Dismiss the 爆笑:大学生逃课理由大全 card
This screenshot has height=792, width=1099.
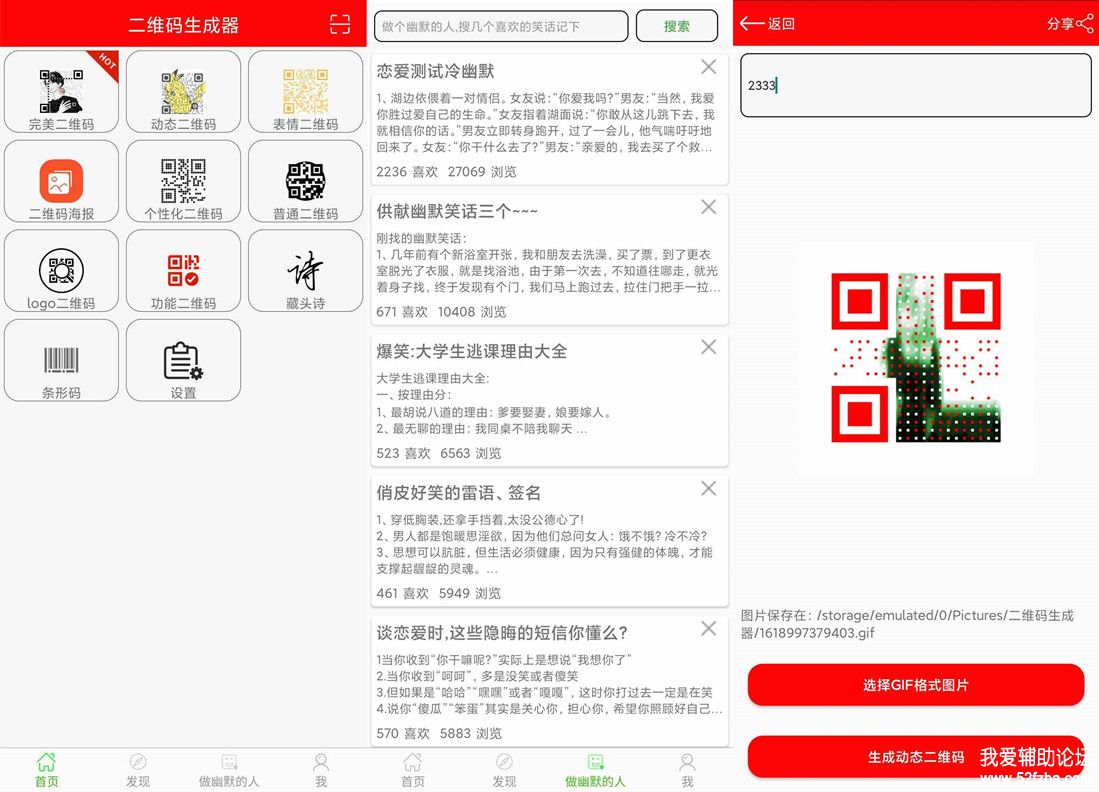coord(709,347)
